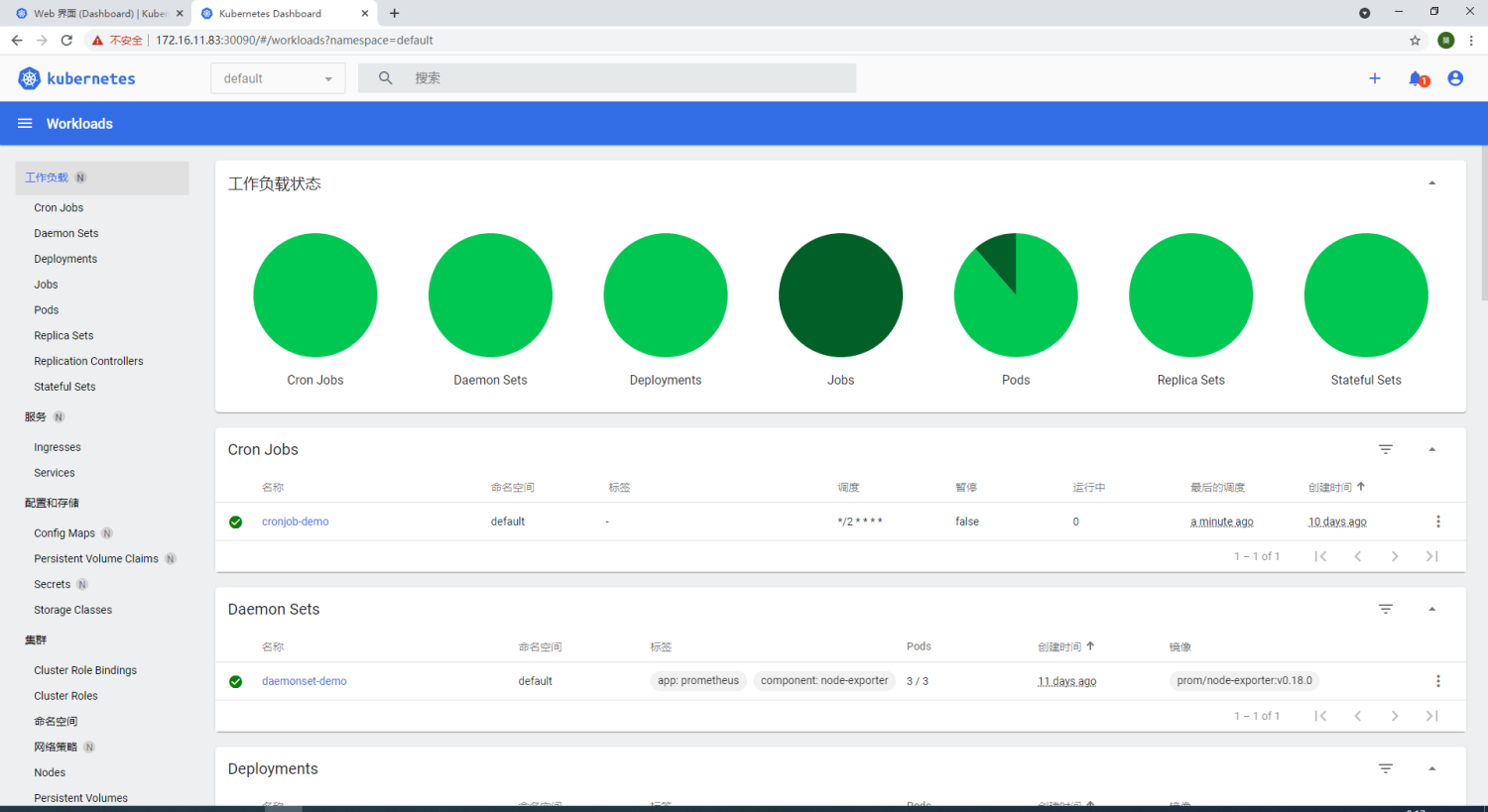The width and height of the screenshot is (1488, 812).
Task: Sort Cron Jobs by creation time
Action: (x=1336, y=487)
